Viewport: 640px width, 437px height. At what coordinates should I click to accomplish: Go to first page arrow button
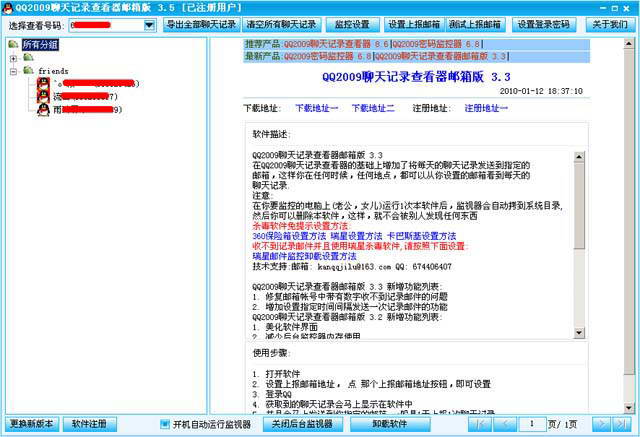coord(480,424)
